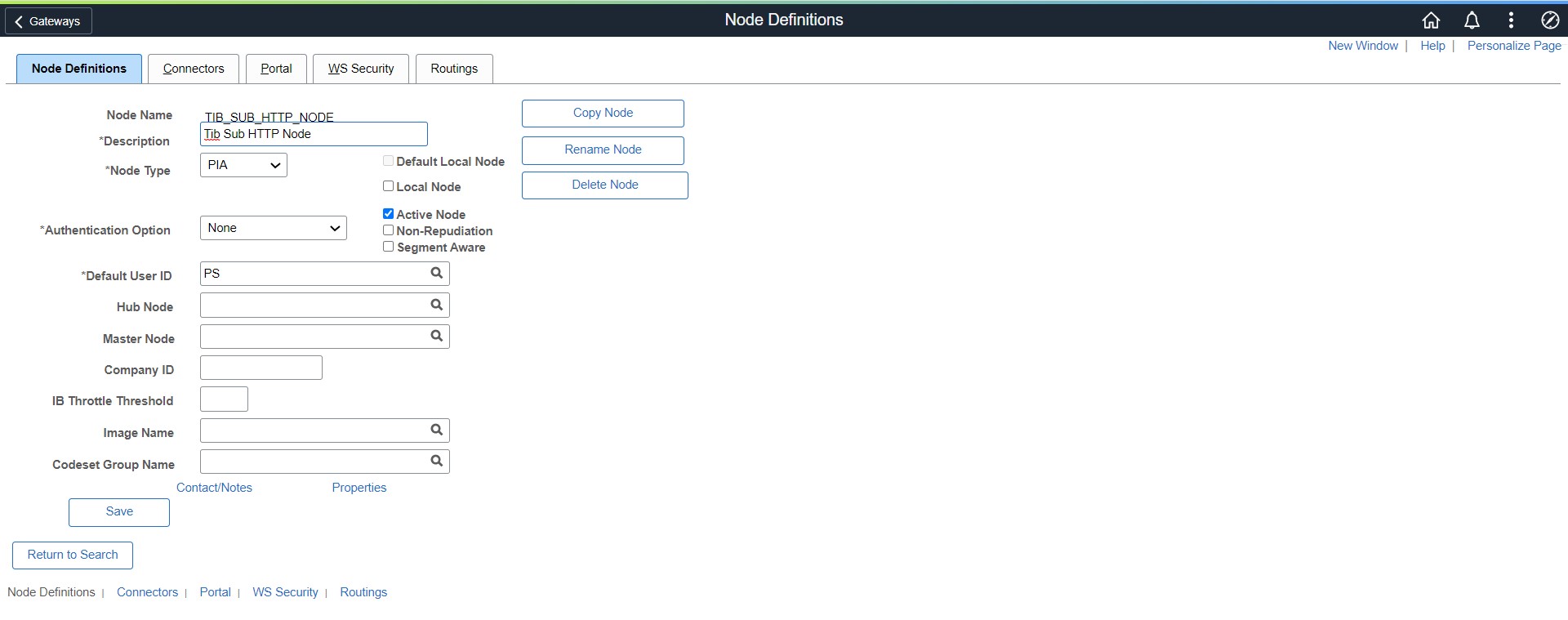Open the Actions three-dot menu
This screenshot has height=620, width=1568.
1511,20
